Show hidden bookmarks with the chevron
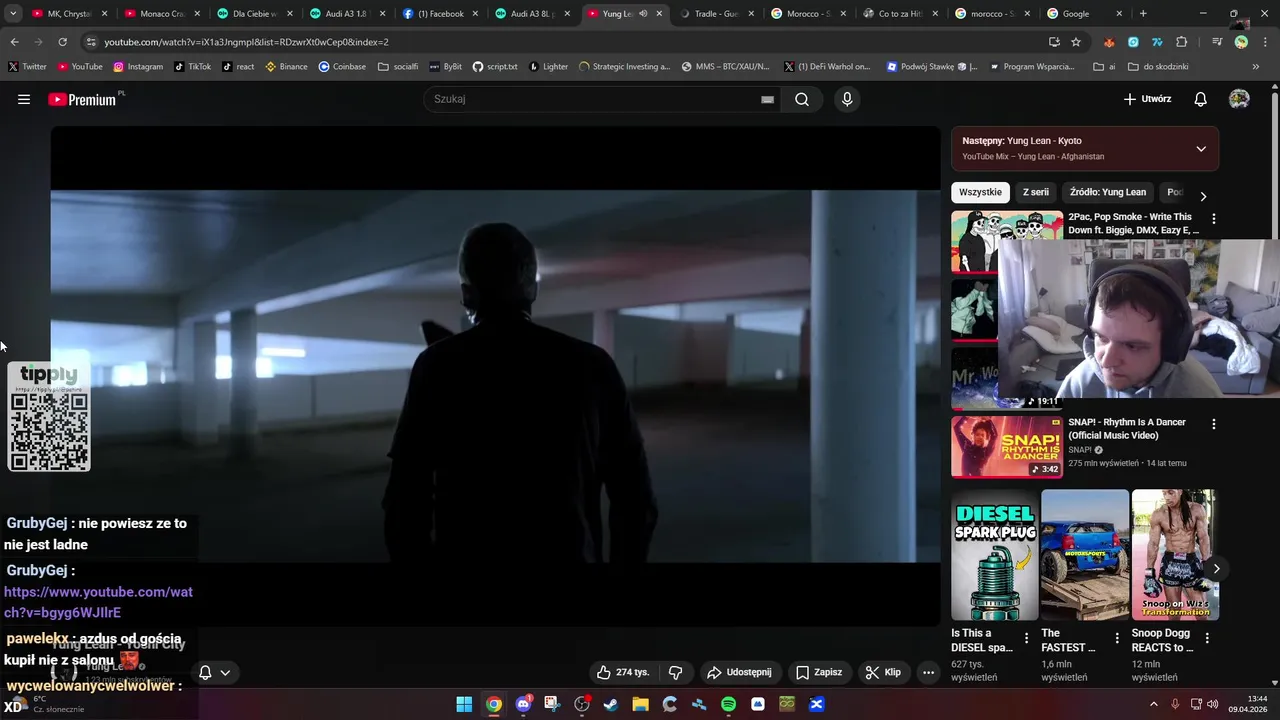1280x720 pixels. pos(1256,67)
